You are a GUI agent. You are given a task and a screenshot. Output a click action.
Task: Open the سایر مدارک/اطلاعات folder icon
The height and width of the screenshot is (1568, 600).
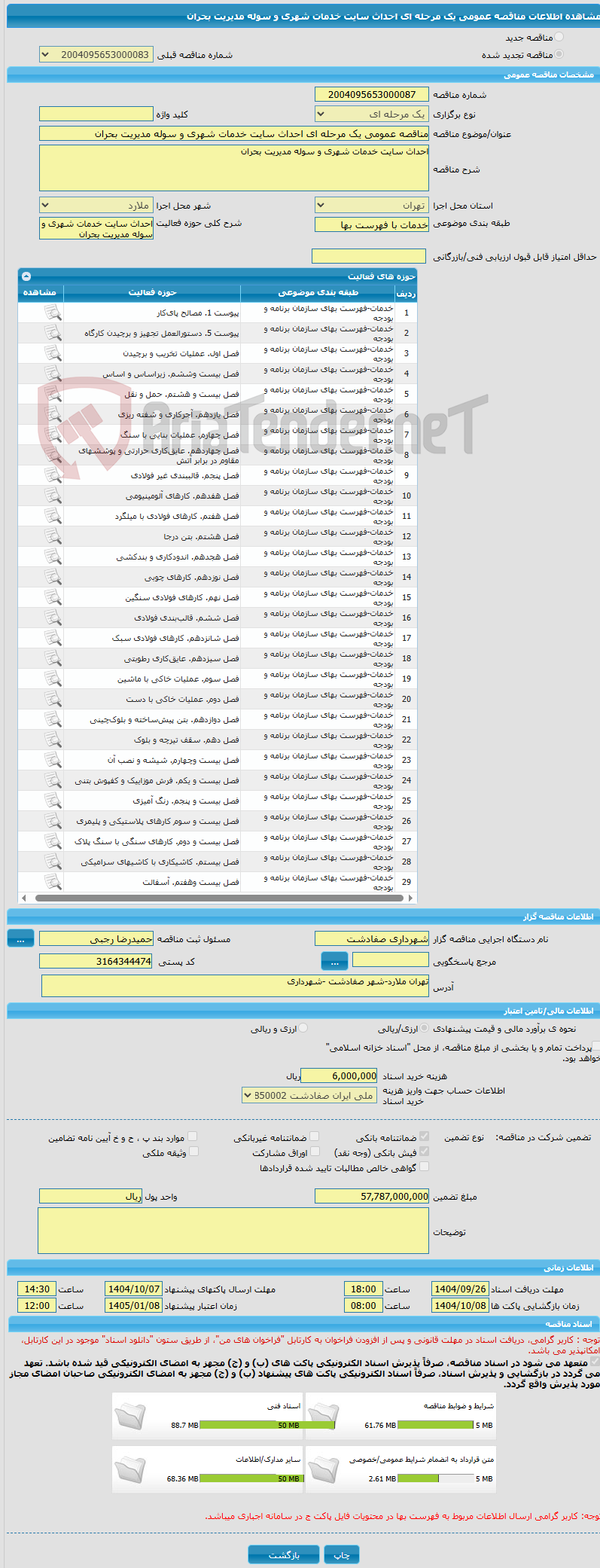(x=130, y=1469)
